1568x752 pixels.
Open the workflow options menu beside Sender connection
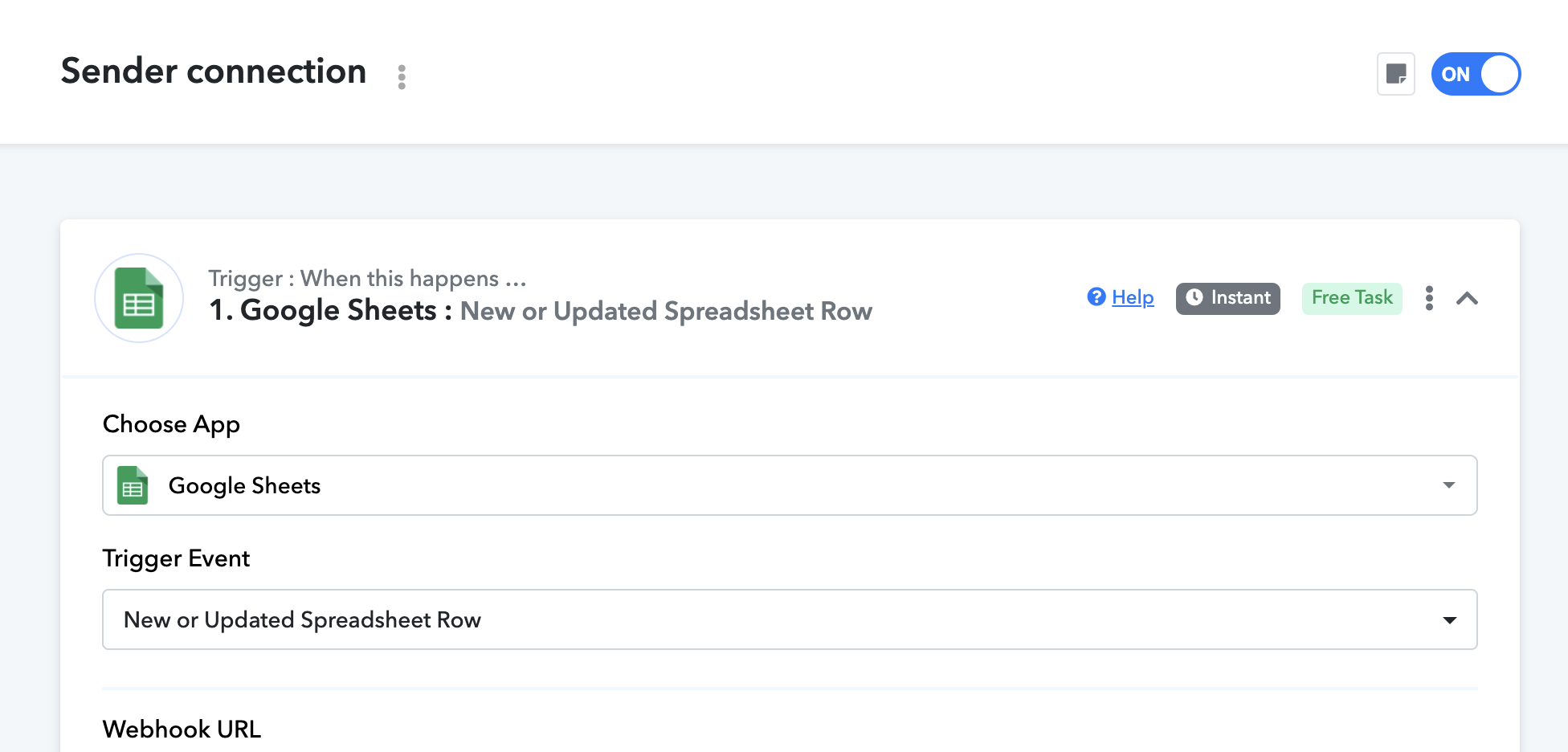[x=402, y=77]
